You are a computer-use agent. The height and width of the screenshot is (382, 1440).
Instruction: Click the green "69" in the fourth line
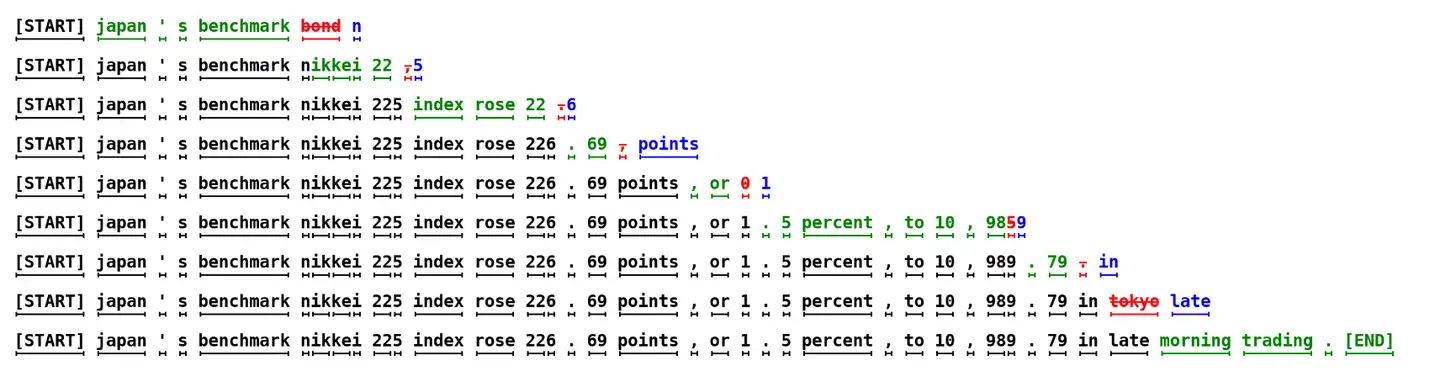(x=597, y=144)
